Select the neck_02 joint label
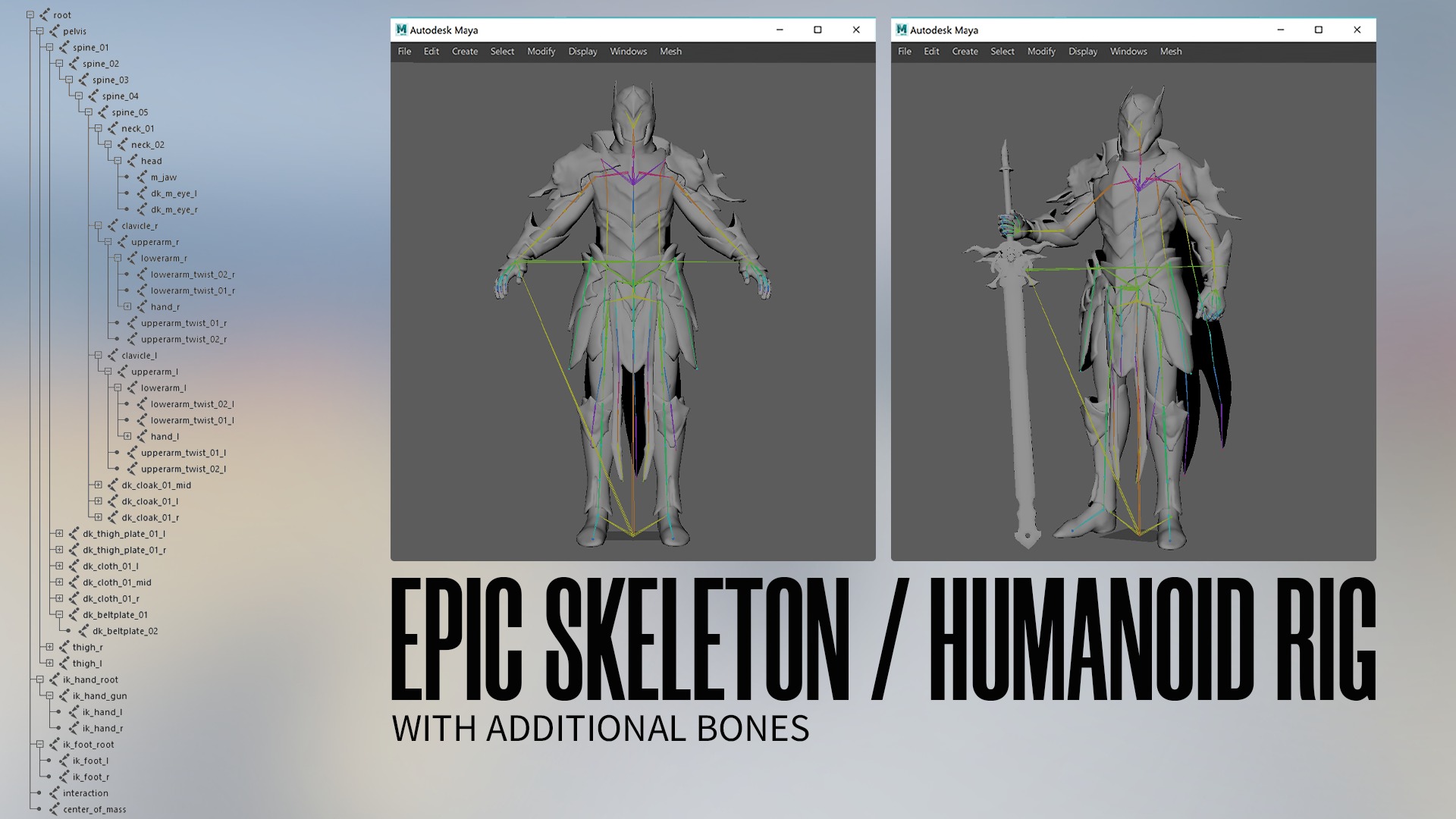The width and height of the screenshot is (1456, 819). 148,145
